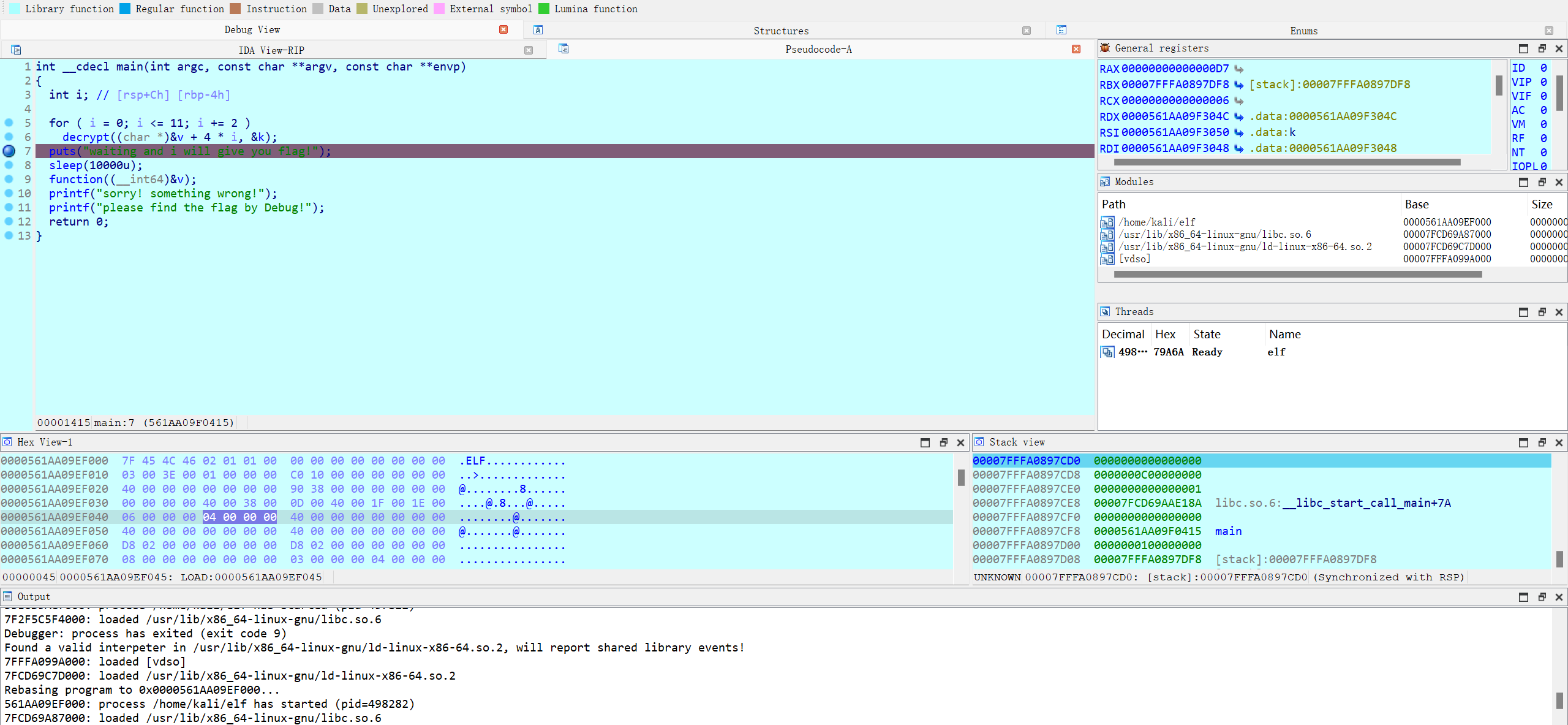The width and height of the screenshot is (1568, 725).
Task: Toggle the breakpoint on line 7
Action: click(9, 151)
